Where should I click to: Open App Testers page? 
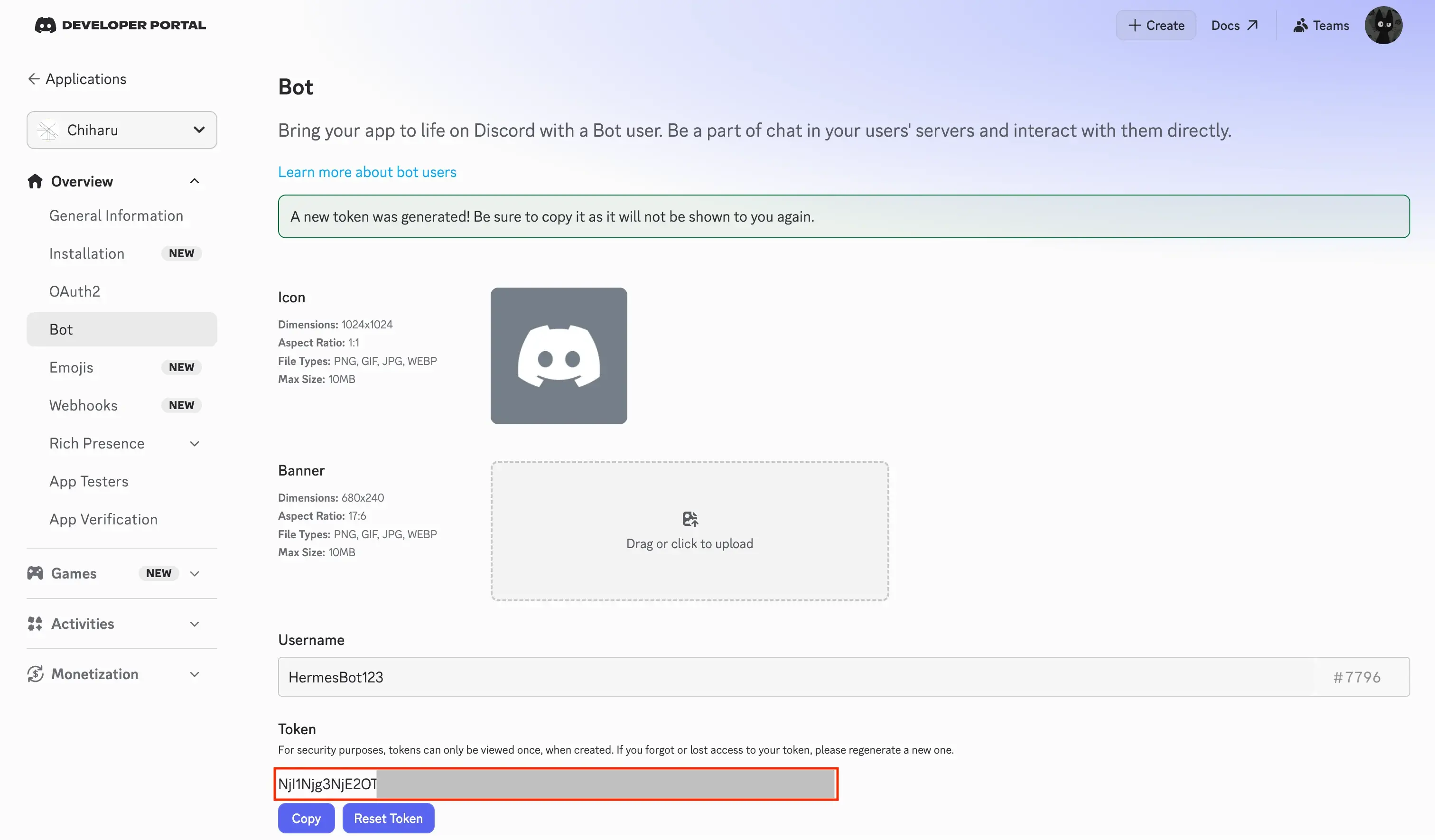click(x=89, y=482)
